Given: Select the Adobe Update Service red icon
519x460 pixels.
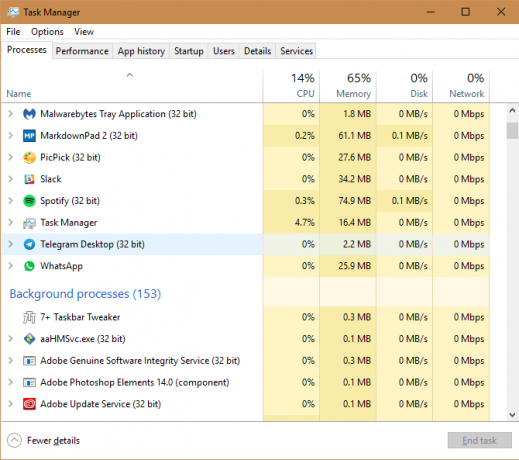Looking at the screenshot, I should point(29,404).
